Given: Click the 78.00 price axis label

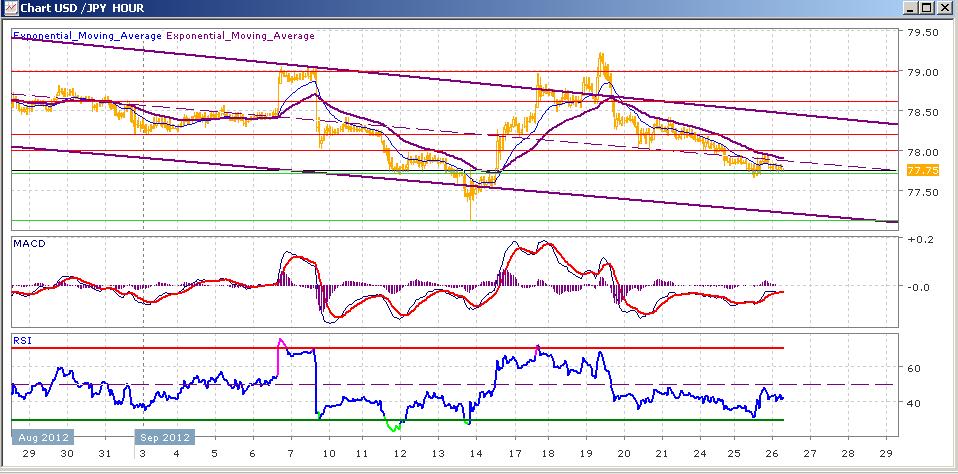Looking at the screenshot, I should 923,152.
